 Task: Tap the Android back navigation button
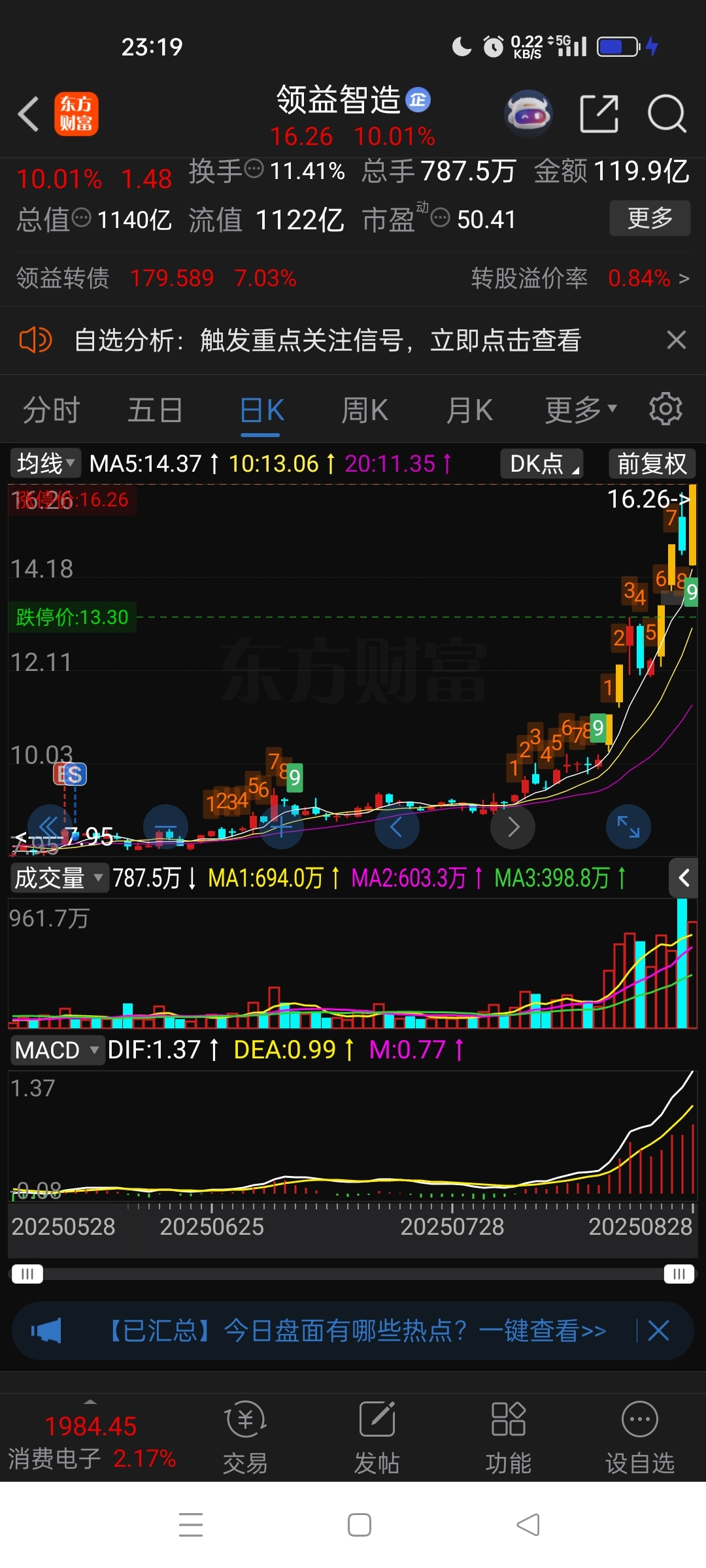coord(528,1525)
